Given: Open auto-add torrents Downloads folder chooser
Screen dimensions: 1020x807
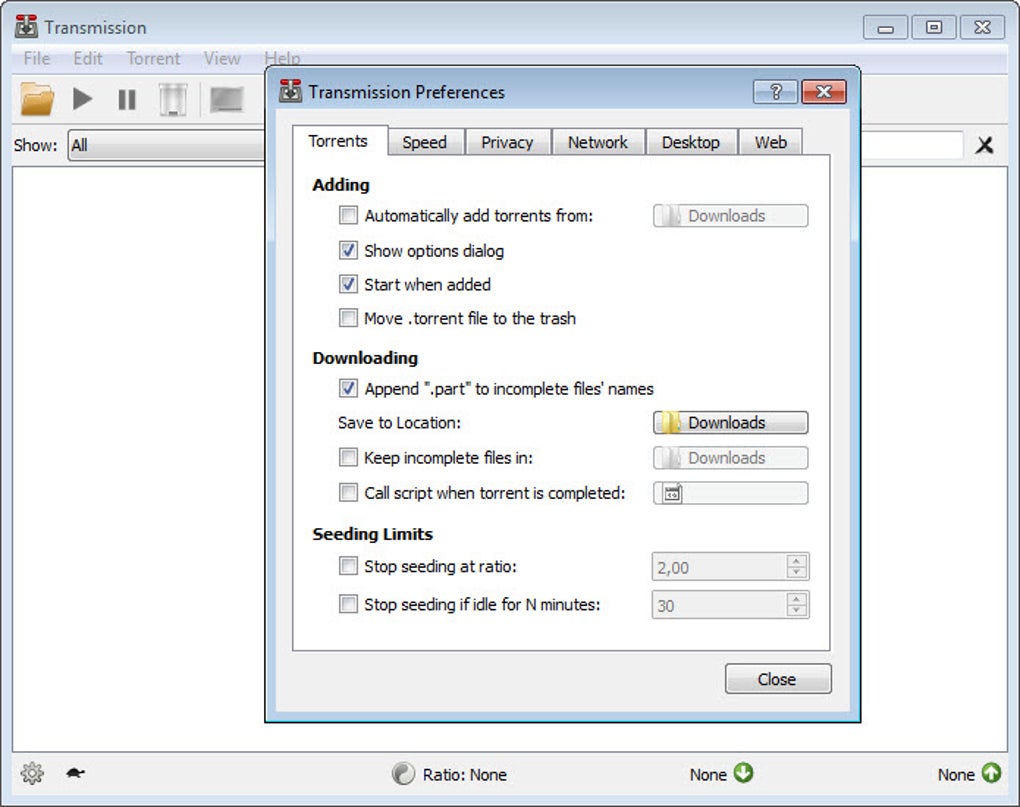Looking at the screenshot, I should [731, 216].
